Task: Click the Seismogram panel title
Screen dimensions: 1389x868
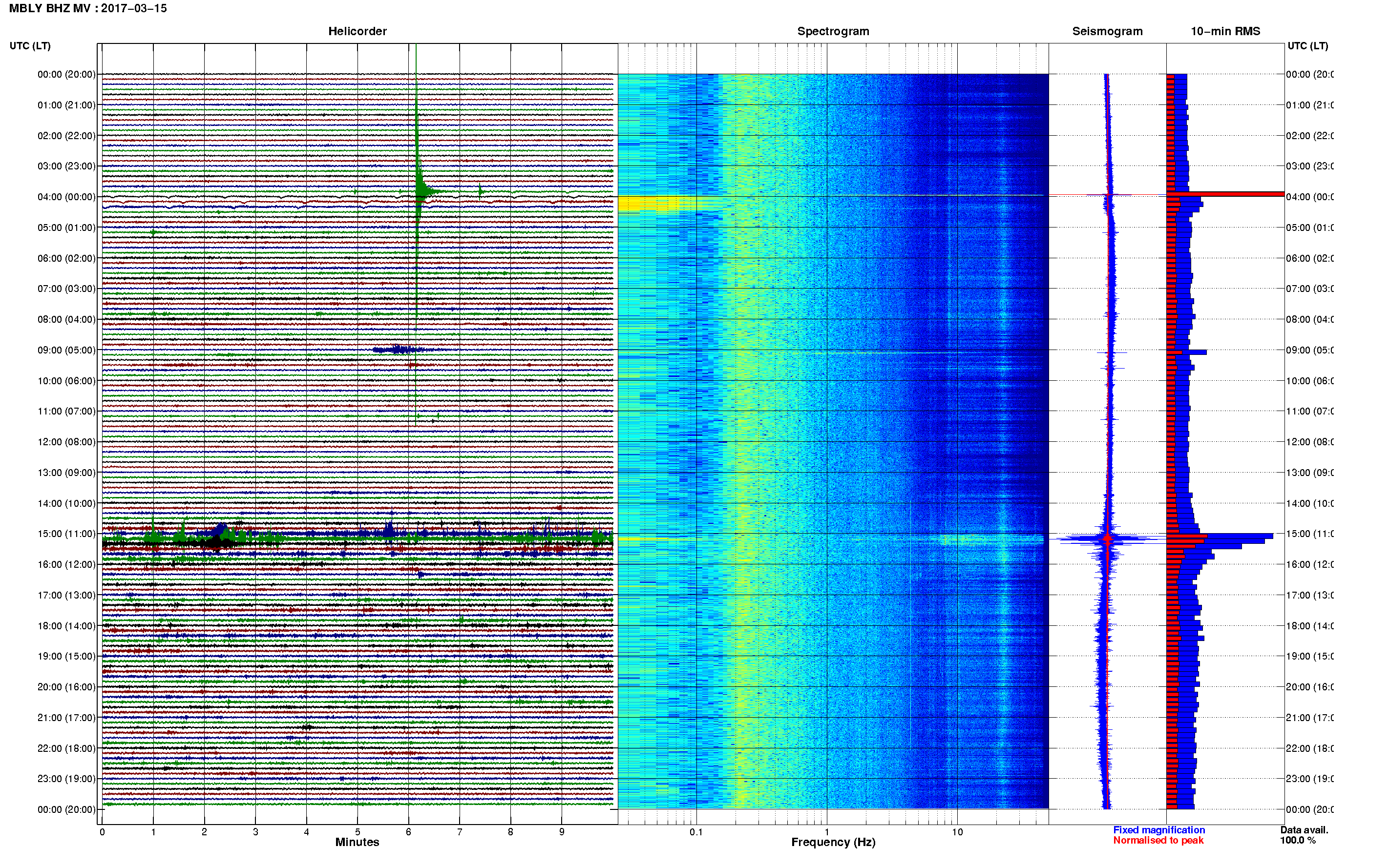Action: click(1107, 32)
